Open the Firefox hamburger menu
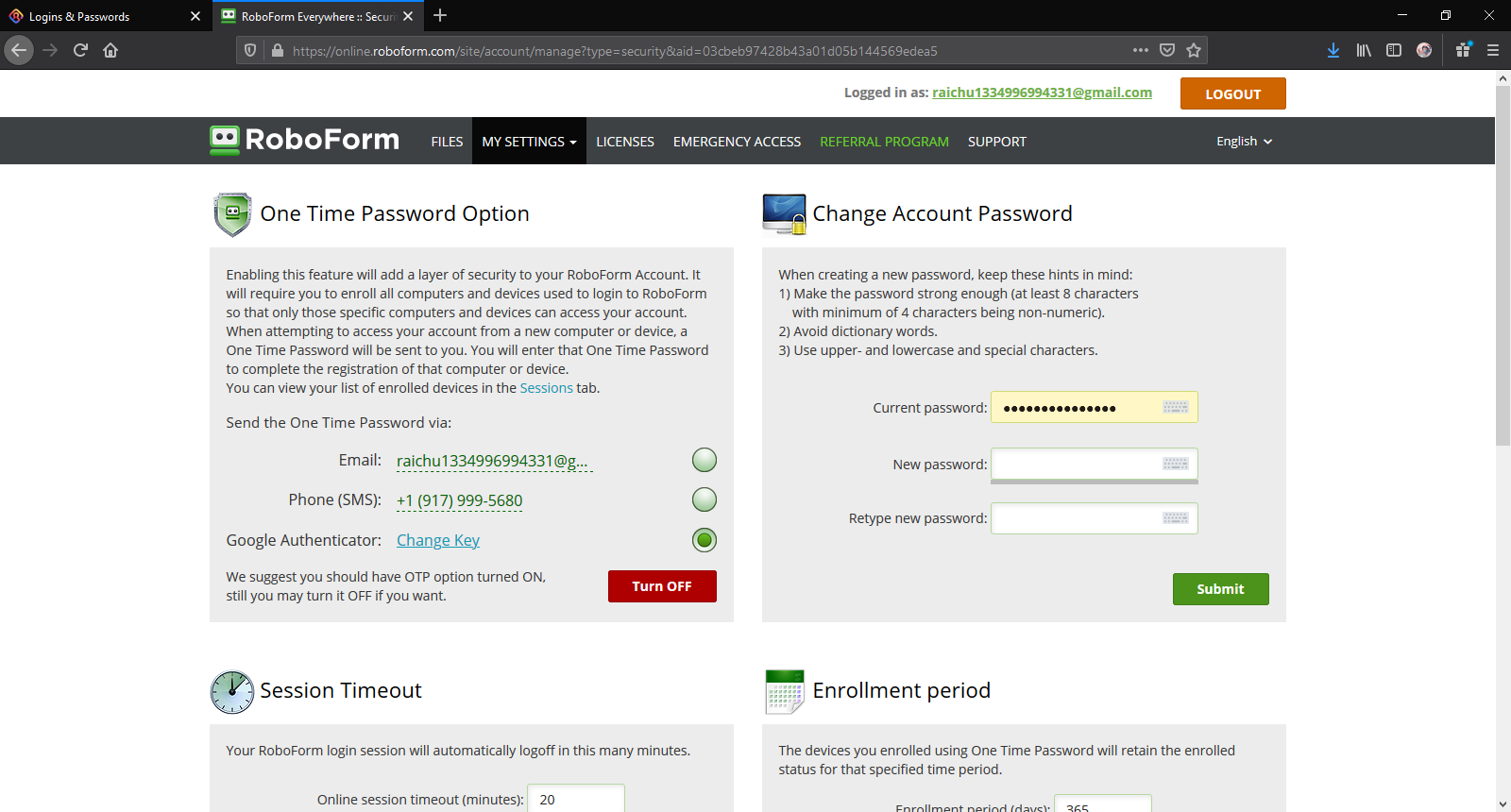1511x812 pixels. point(1493,50)
